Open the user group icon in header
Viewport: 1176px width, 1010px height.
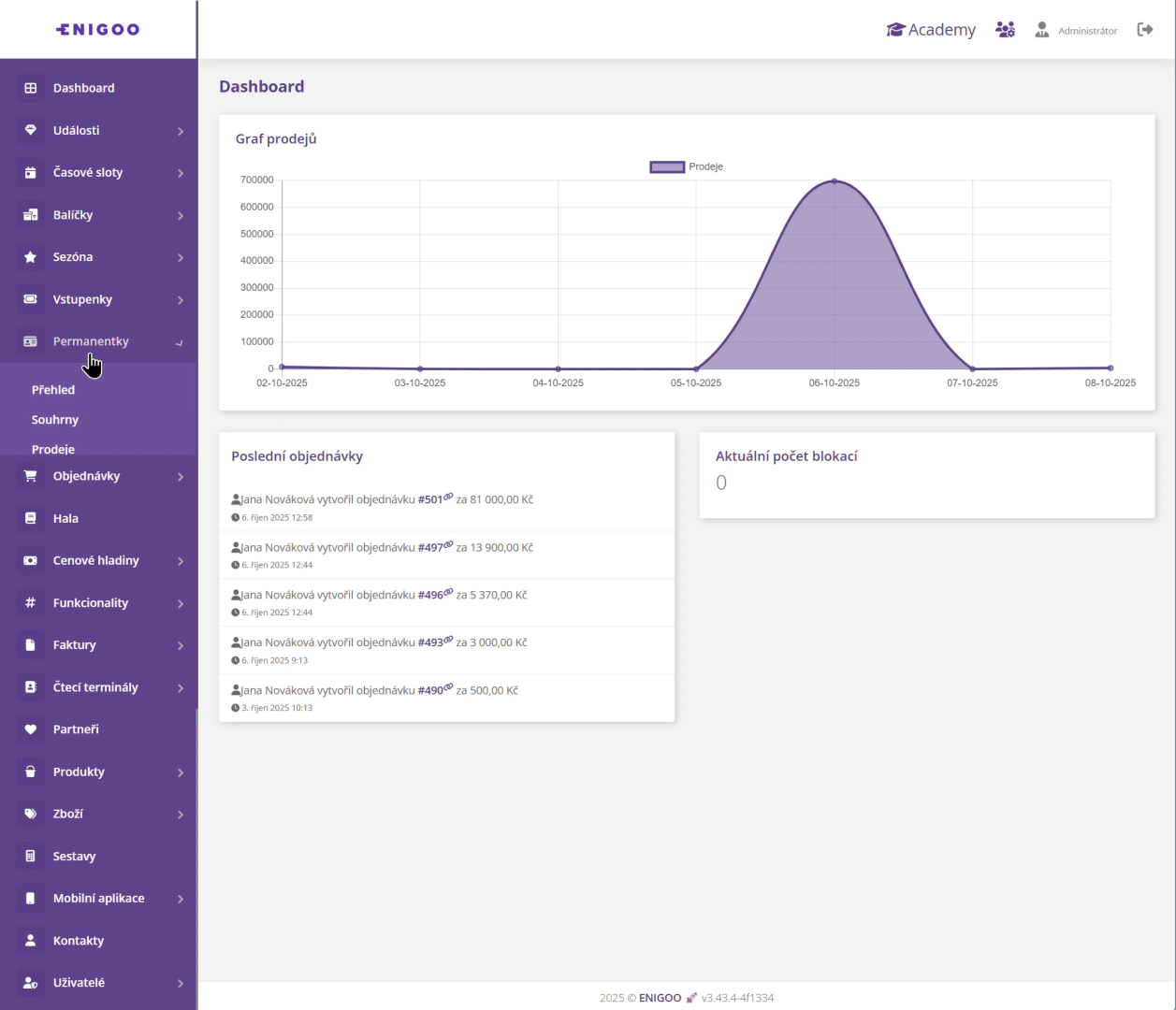(x=1005, y=30)
